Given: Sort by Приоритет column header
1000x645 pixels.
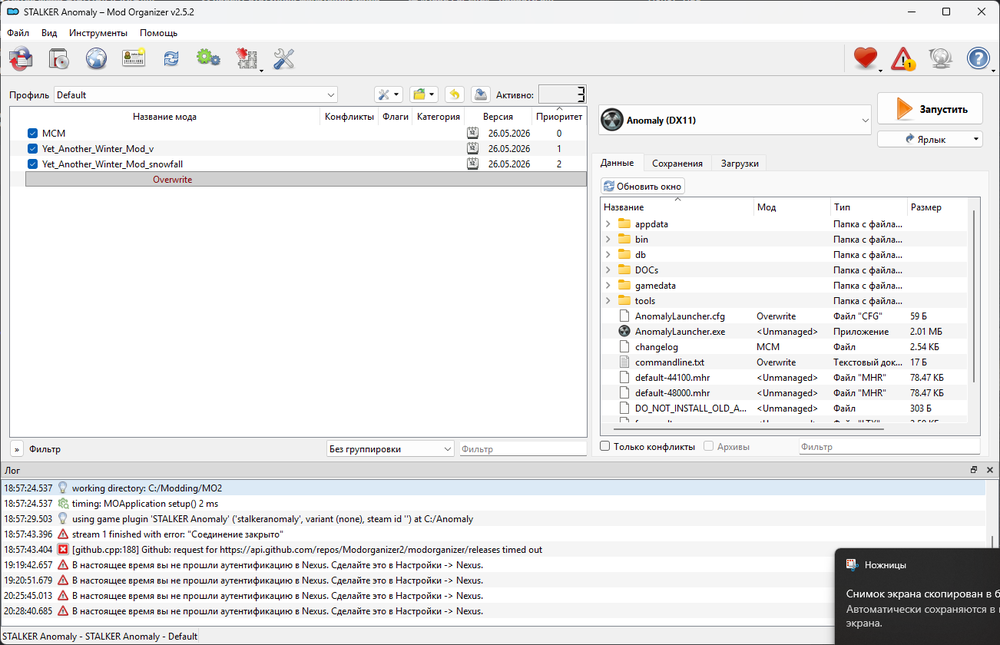Looking at the screenshot, I should 559,116.
